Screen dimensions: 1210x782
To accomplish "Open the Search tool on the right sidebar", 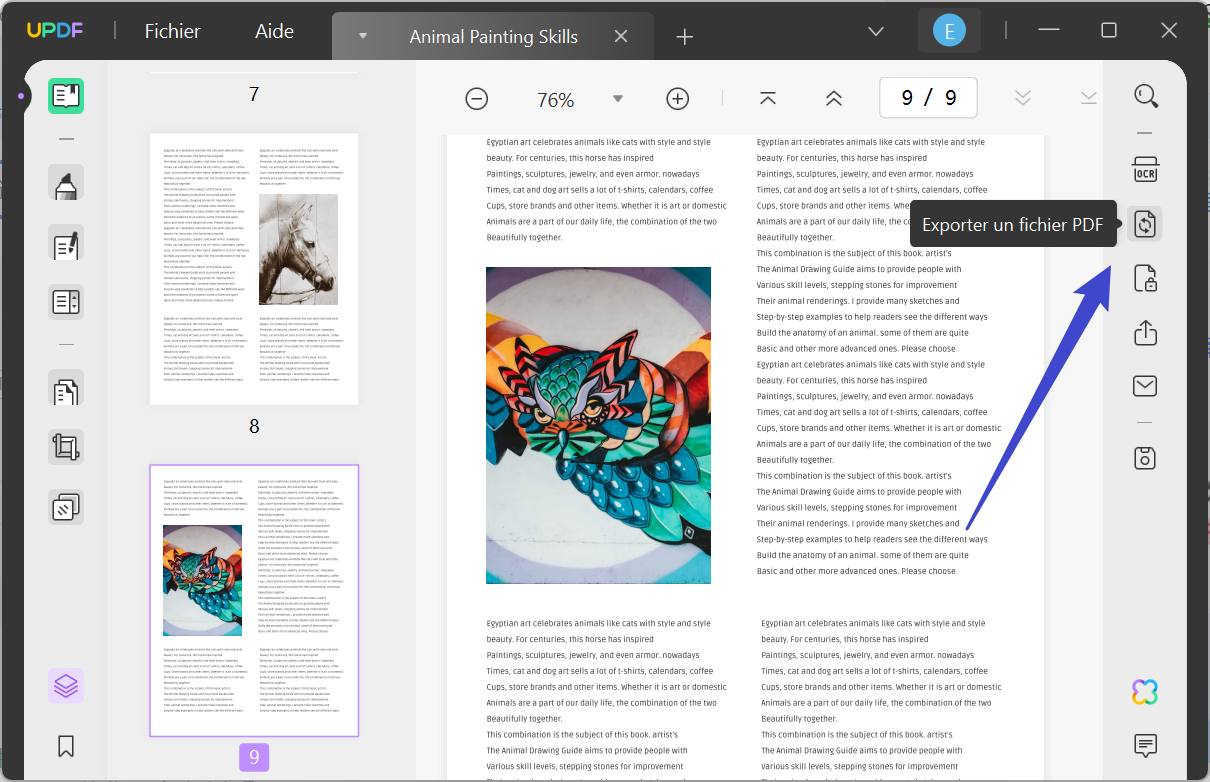I will 1146,96.
